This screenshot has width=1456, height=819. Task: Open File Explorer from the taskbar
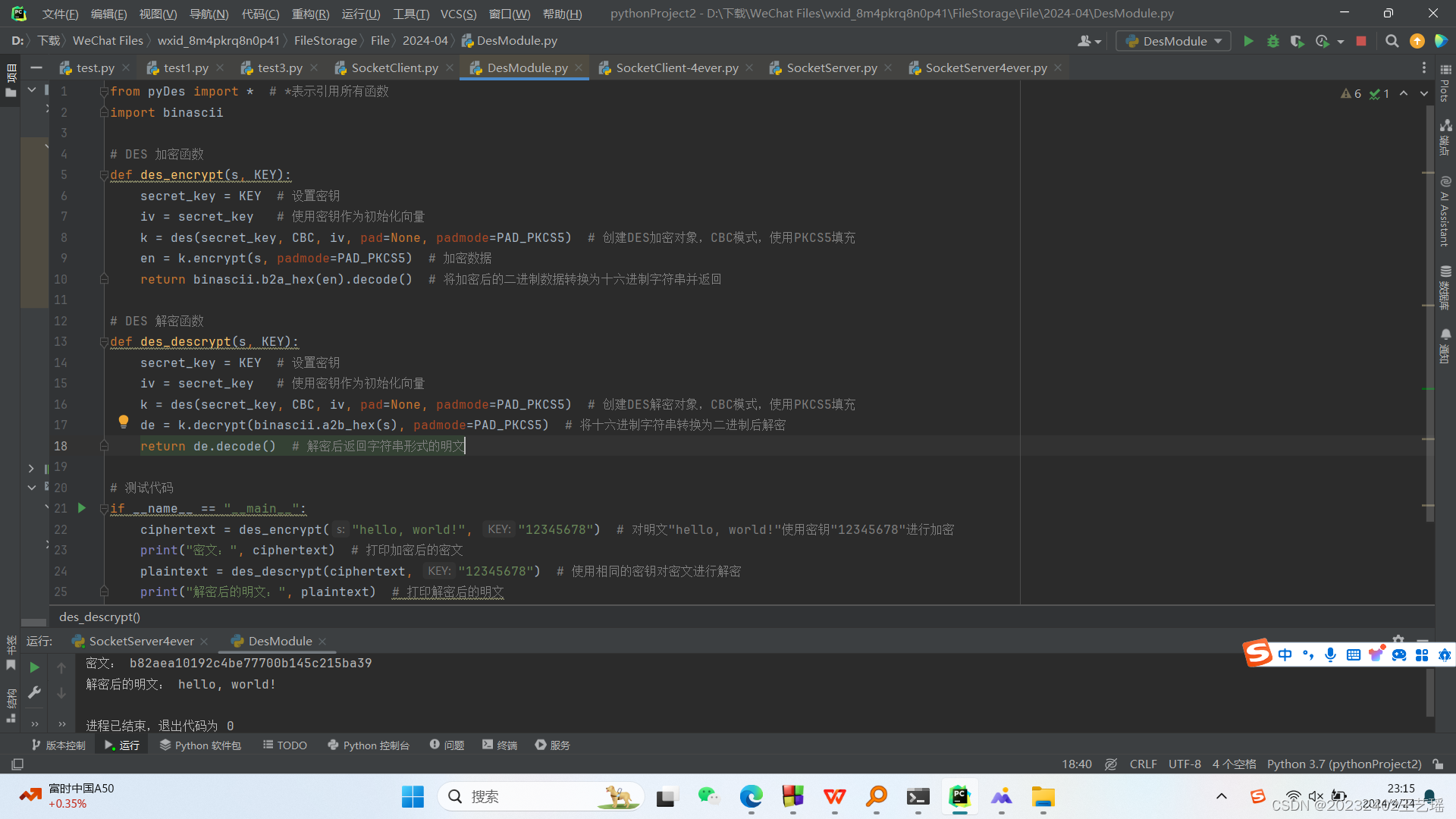[1043, 796]
